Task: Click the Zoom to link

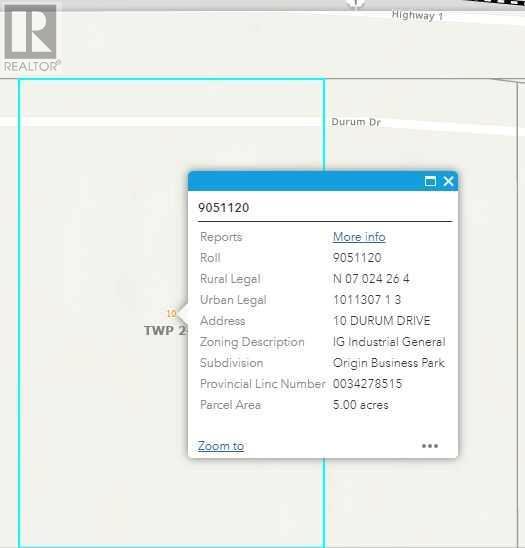Action: coord(221,446)
